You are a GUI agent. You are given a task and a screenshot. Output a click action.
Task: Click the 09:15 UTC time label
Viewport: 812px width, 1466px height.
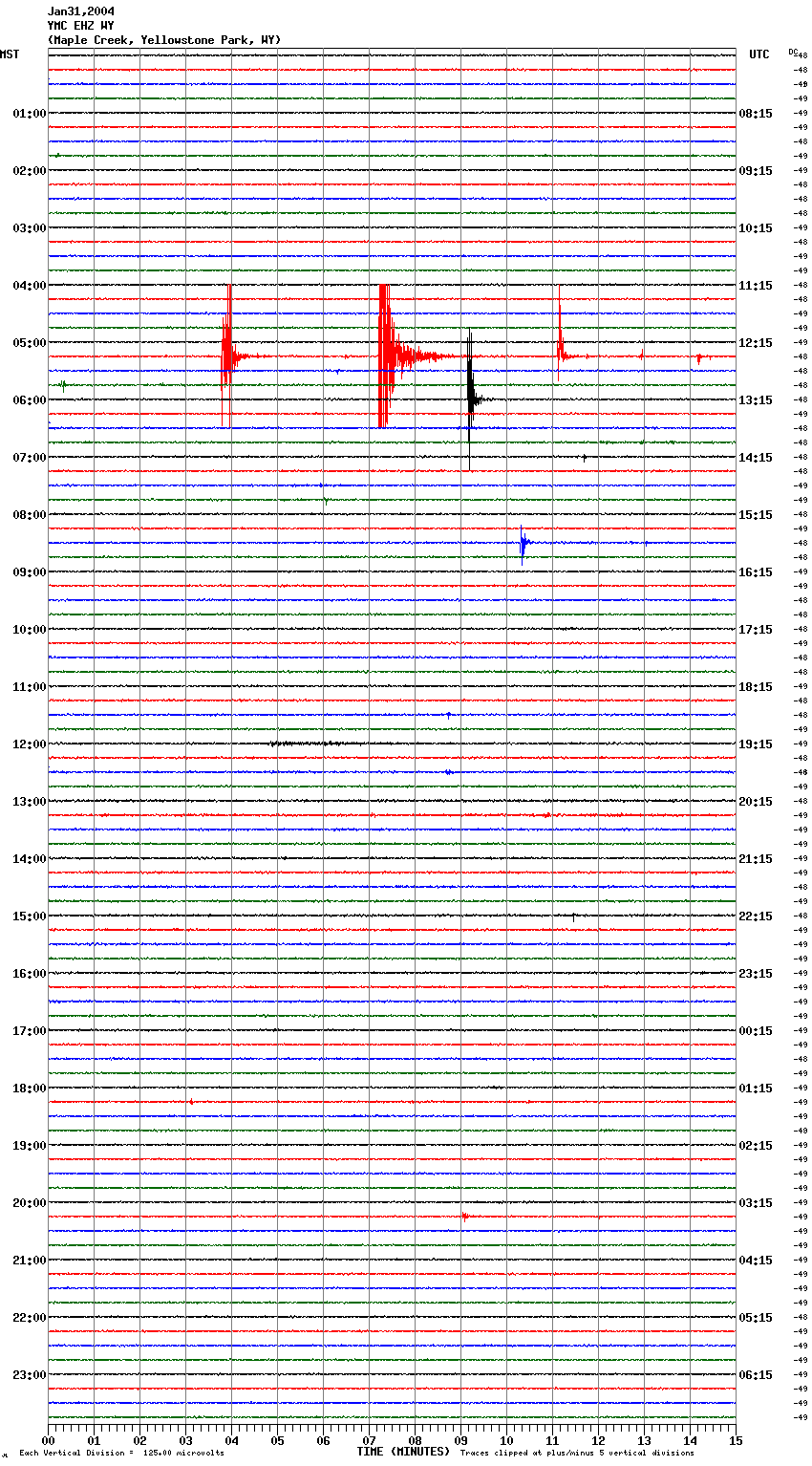click(x=756, y=171)
